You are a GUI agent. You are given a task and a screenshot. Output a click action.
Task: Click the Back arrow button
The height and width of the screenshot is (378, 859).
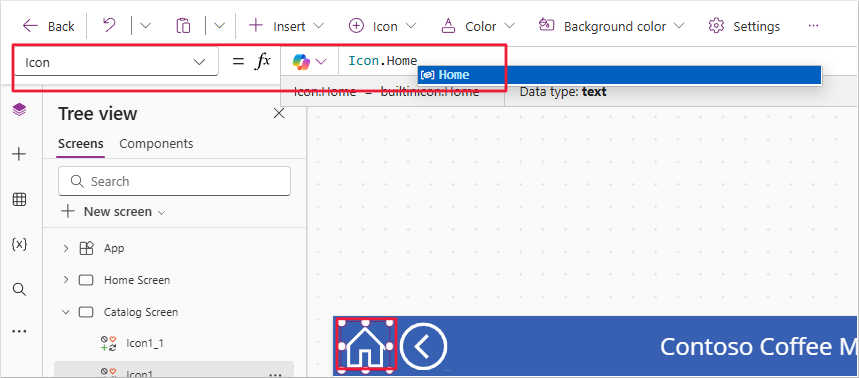coord(48,26)
